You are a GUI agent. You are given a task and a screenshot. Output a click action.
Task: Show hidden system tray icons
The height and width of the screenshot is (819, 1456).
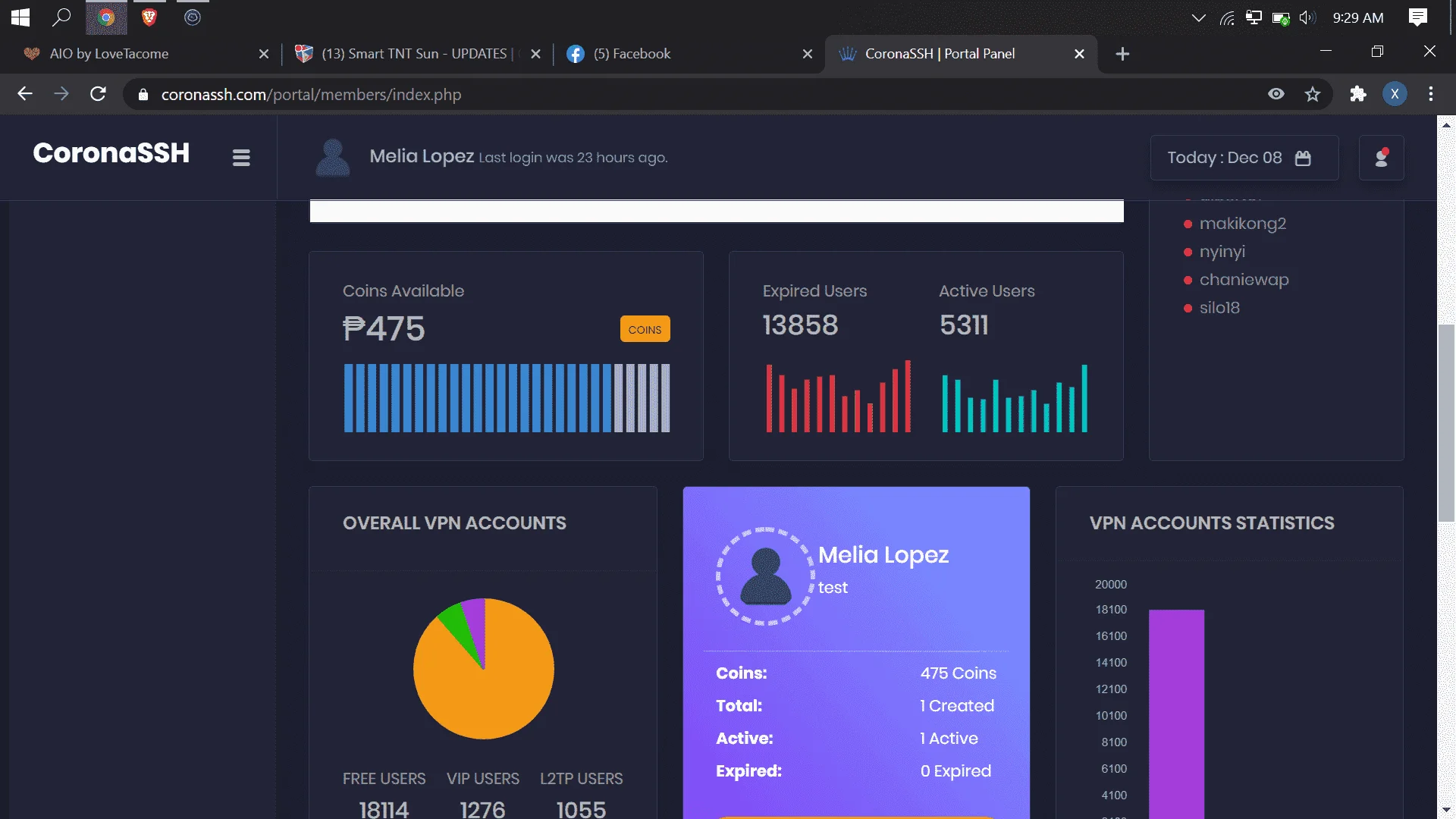[x=1199, y=18]
